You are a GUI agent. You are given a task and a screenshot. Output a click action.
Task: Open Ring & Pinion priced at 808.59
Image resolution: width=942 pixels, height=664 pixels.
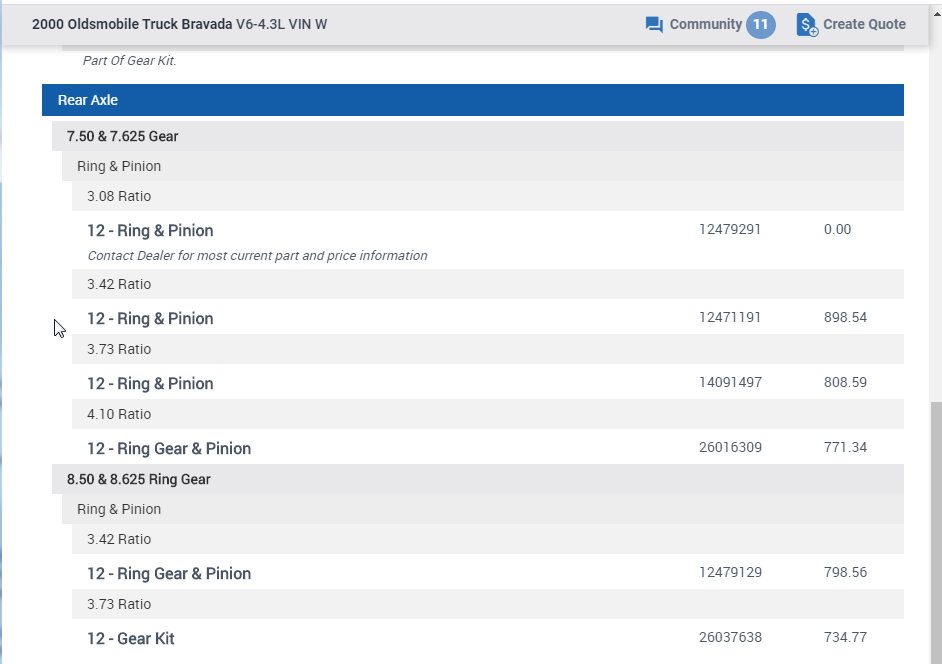coord(150,384)
